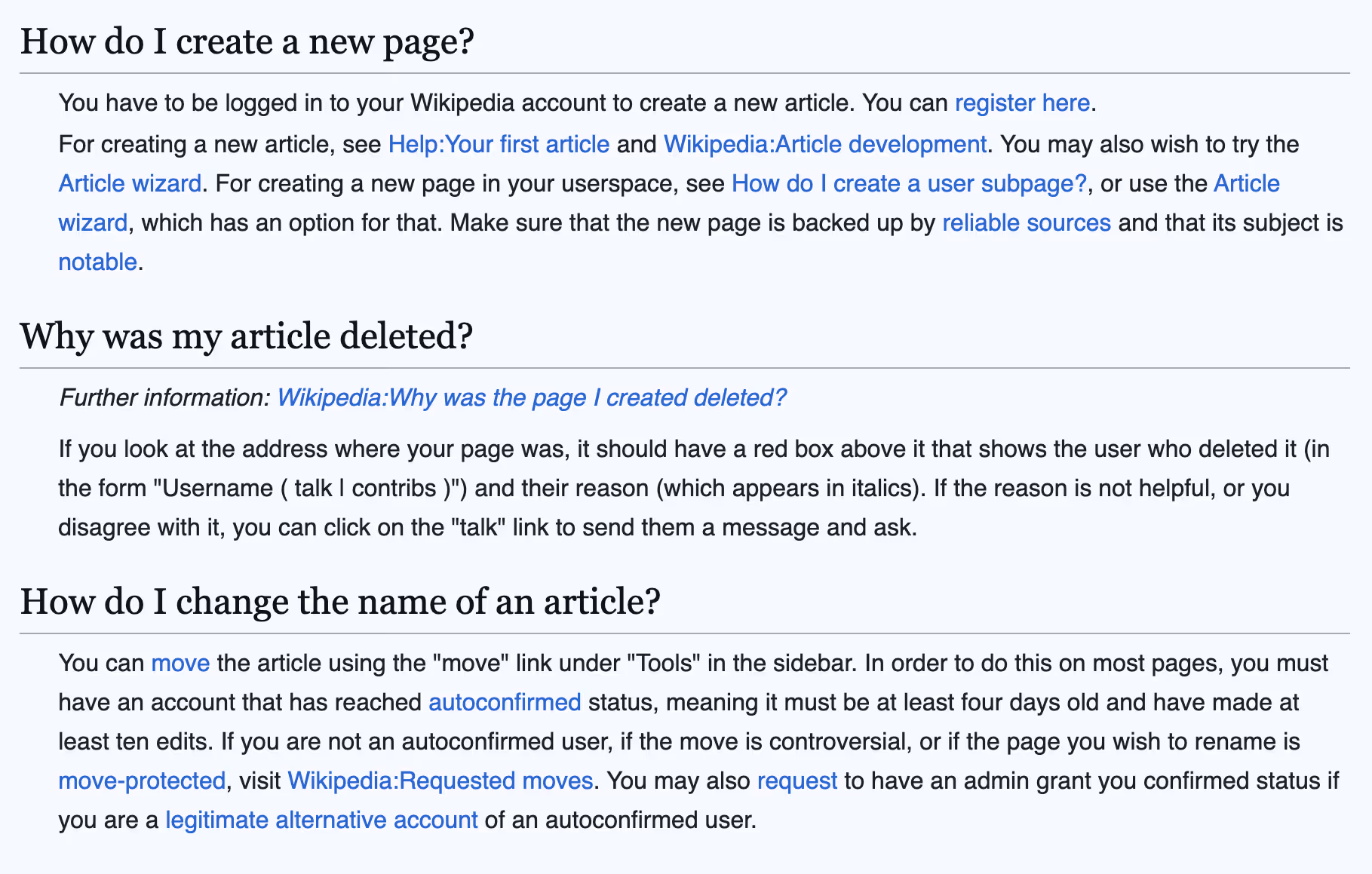Select the first Article wizard link
Viewport: 1372px width, 874px height.
click(x=129, y=183)
